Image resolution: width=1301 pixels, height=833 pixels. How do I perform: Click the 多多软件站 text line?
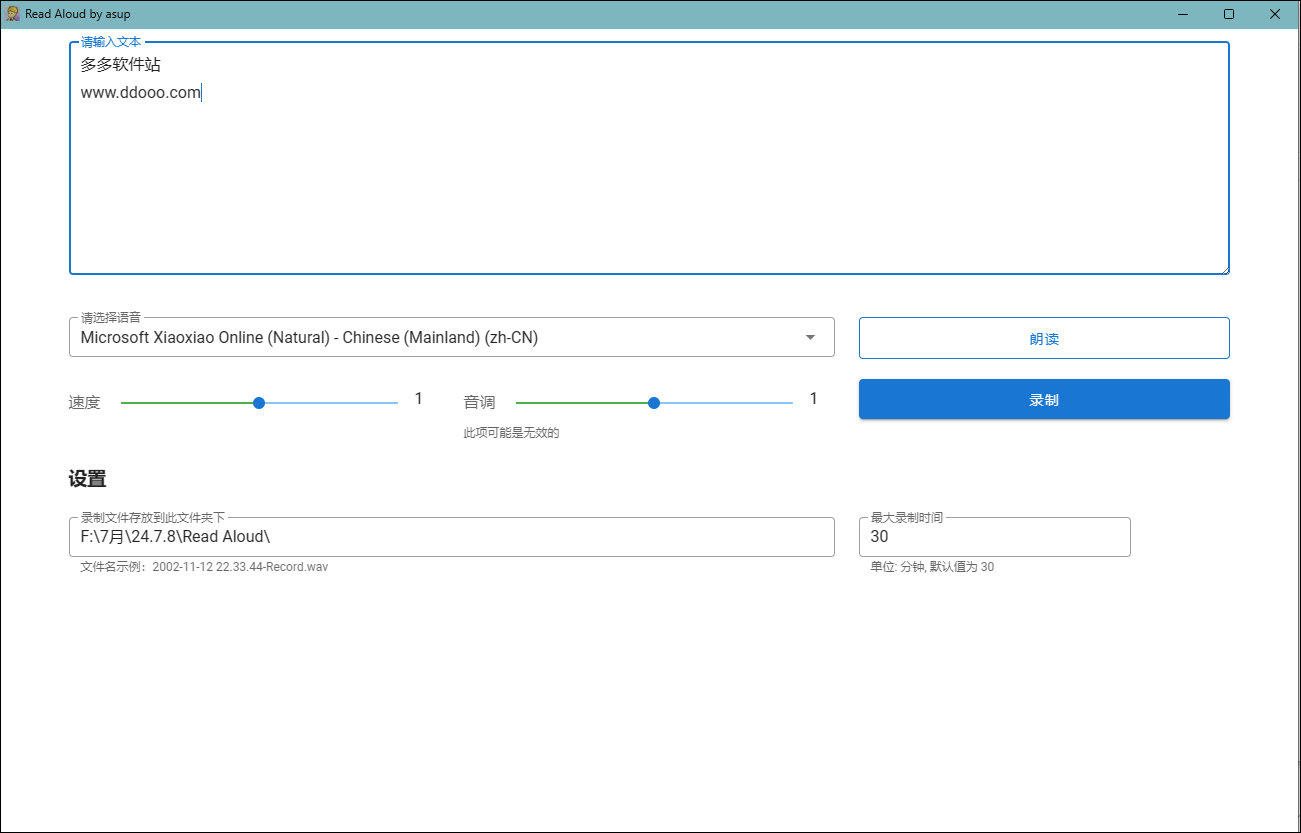[x=121, y=65]
